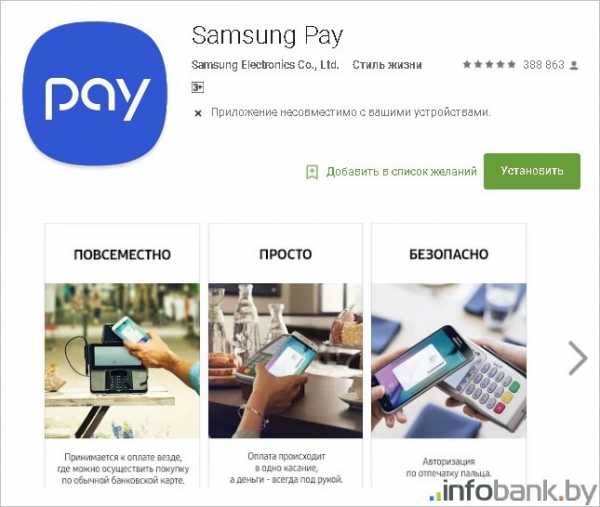Click the 3+ age rating badge

pyautogui.click(x=197, y=88)
